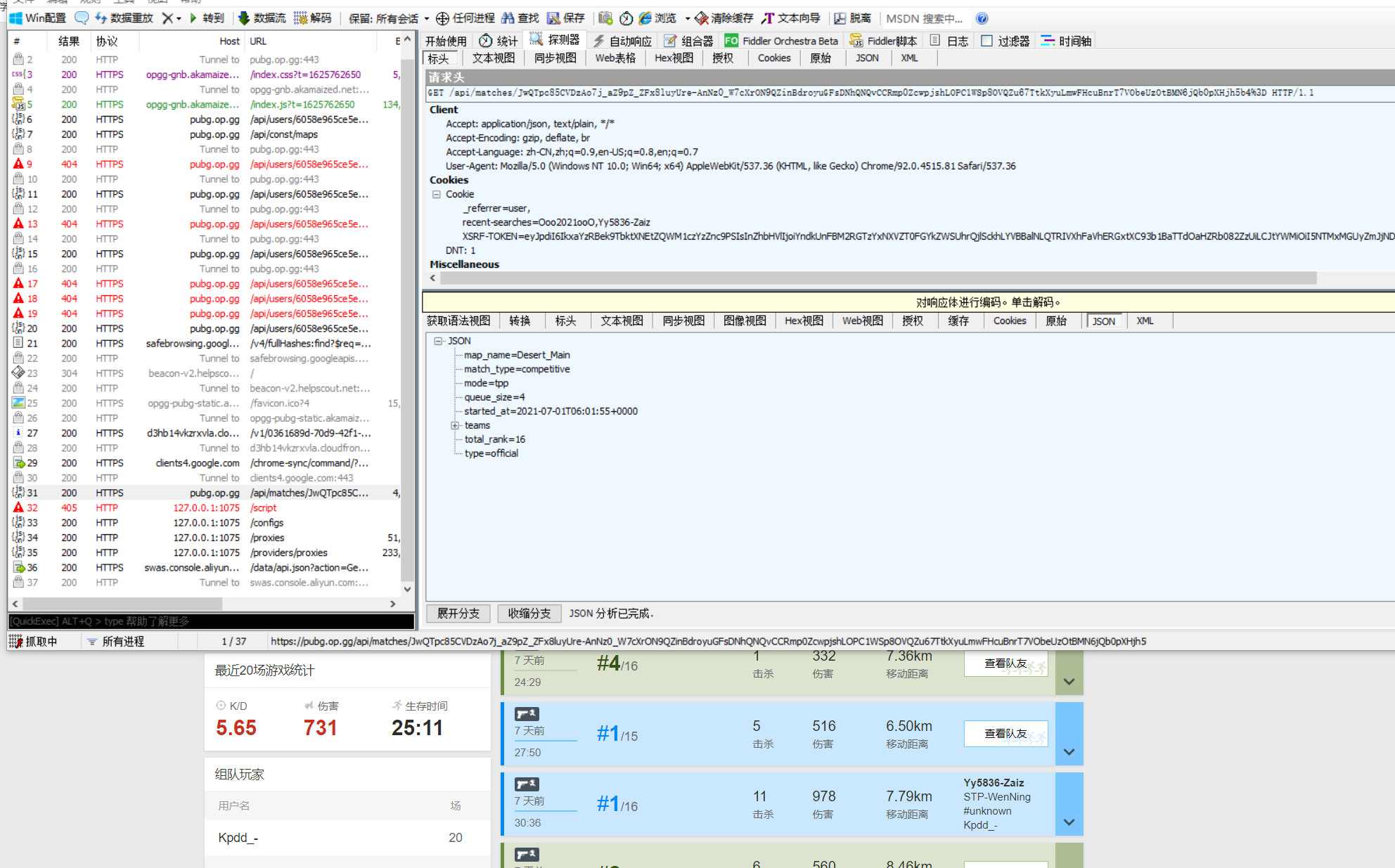This screenshot has height=868, width=1395.
Task: Click the WinConfig (Win配置) toolbar icon
Action: click(x=37, y=18)
